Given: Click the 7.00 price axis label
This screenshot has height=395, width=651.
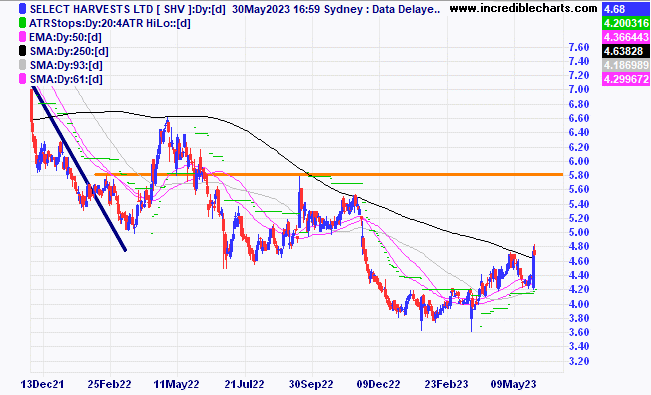Looking at the screenshot, I should click(579, 89).
